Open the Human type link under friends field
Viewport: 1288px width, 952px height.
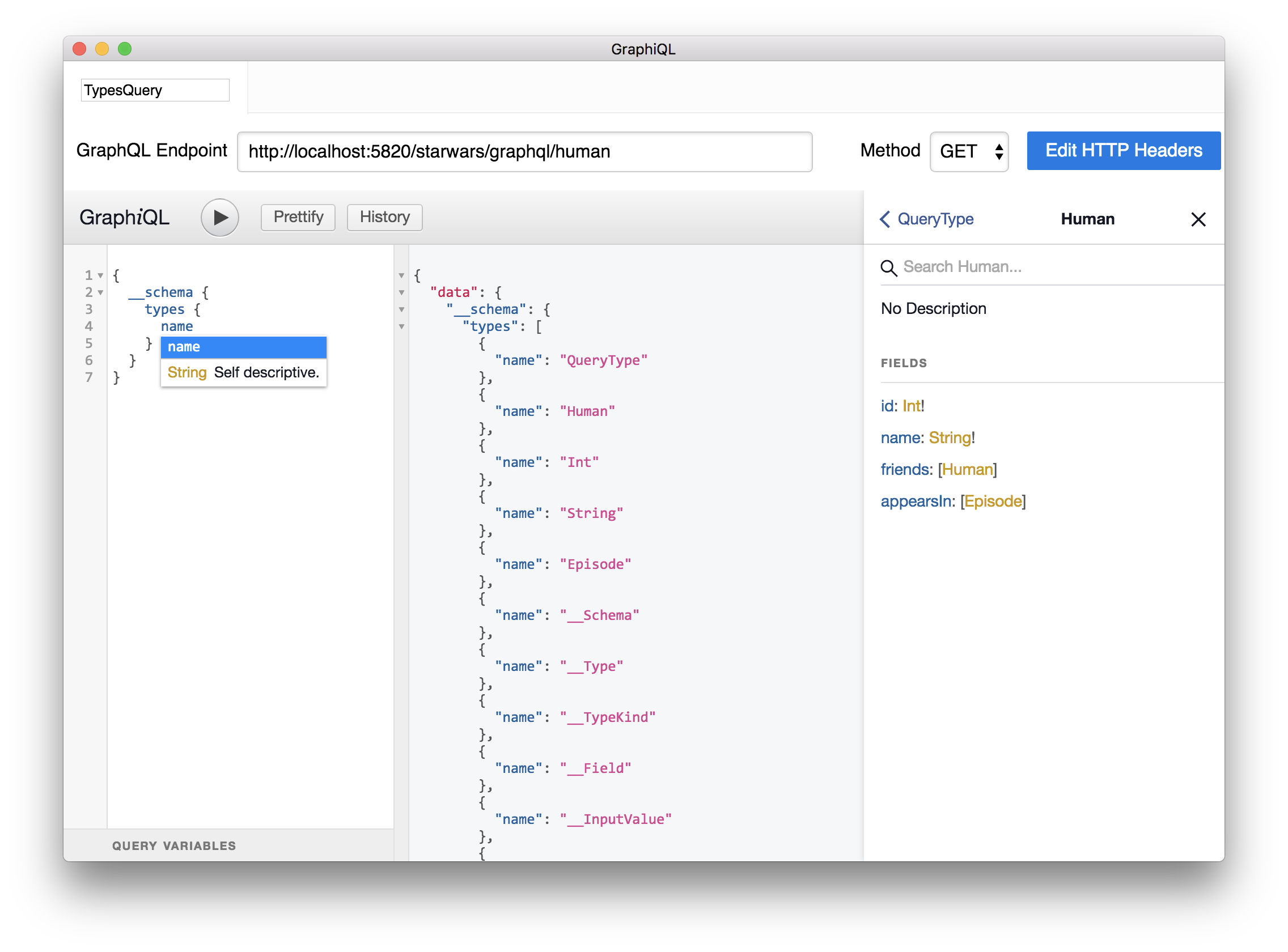[967, 469]
